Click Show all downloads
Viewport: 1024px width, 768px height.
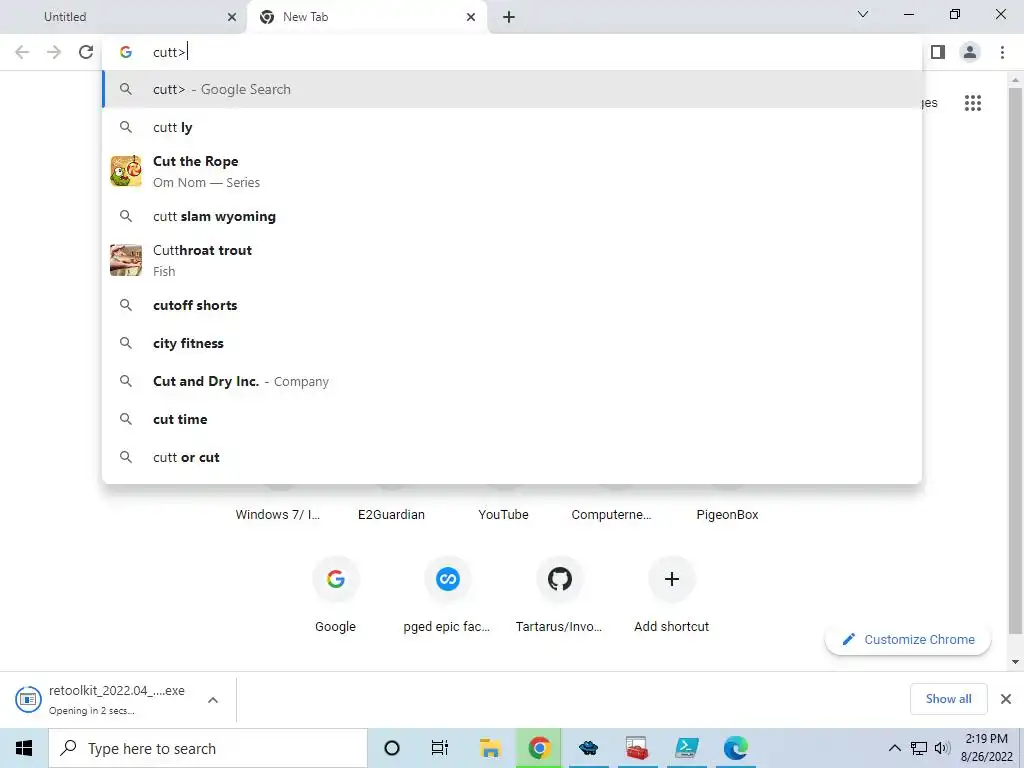(x=948, y=699)
